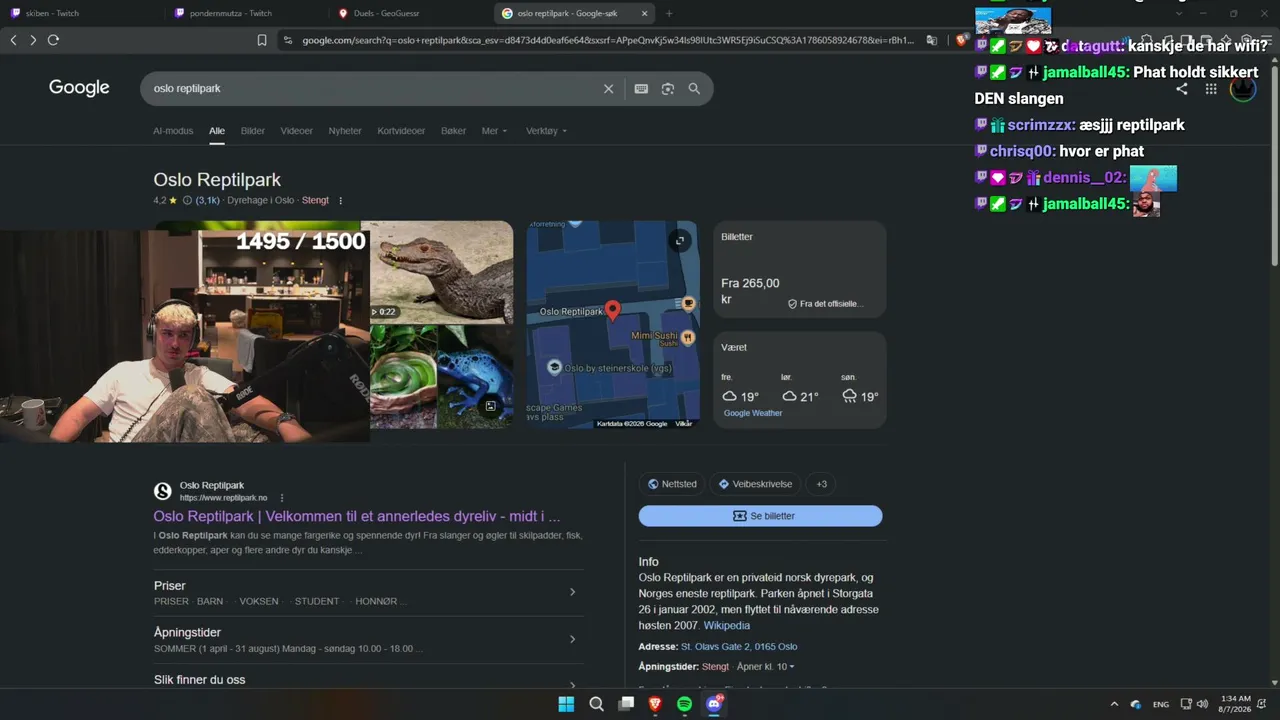Open the clock and date in taskbar

click(1234, 704)
